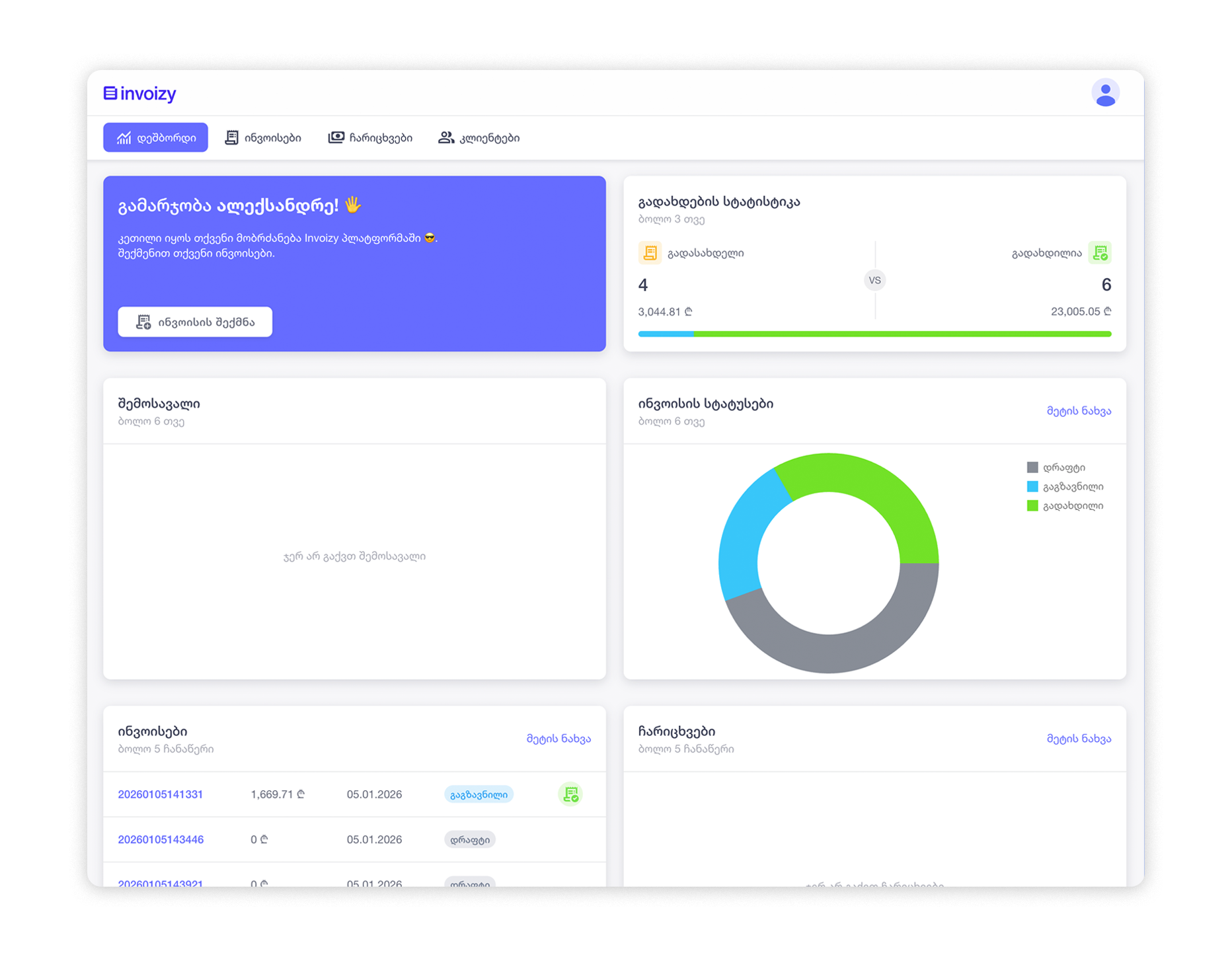Click the green paid invoice icon
Screen dimensions: 1232x958
point(1100,252)
